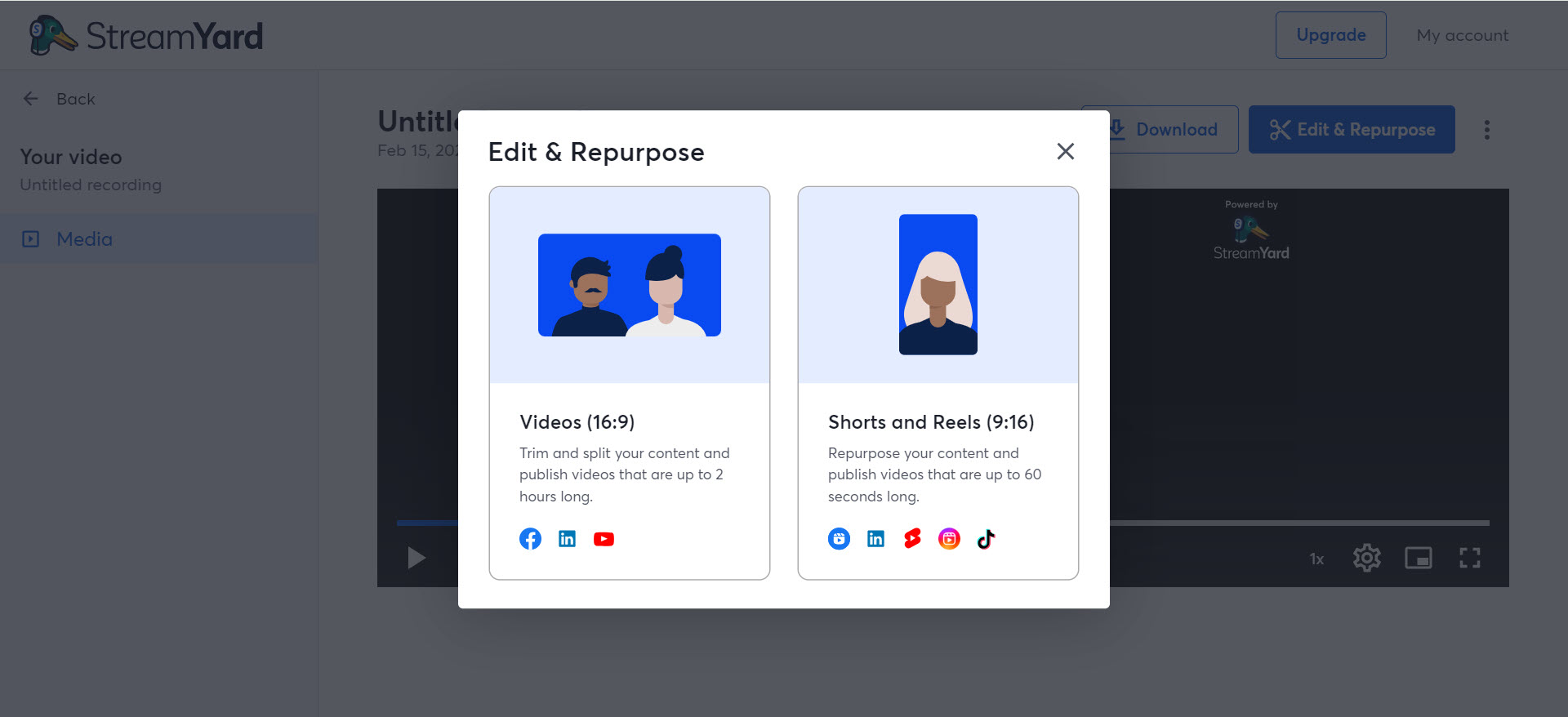Open My account menu

1463,35
